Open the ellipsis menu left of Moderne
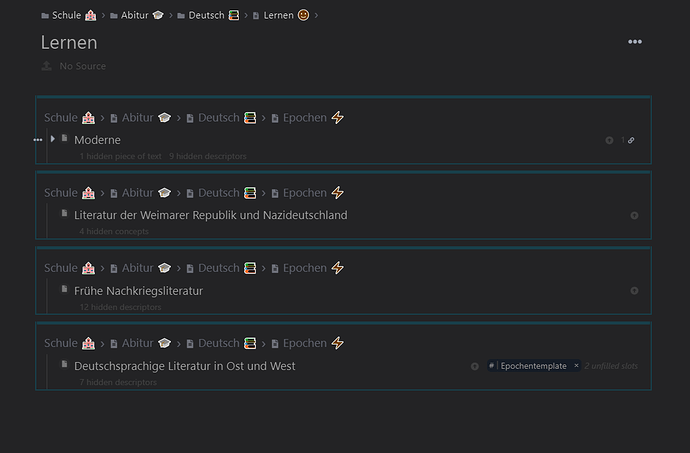The height and width of the screenshot is (453, 690). click(x=38, y=140)
